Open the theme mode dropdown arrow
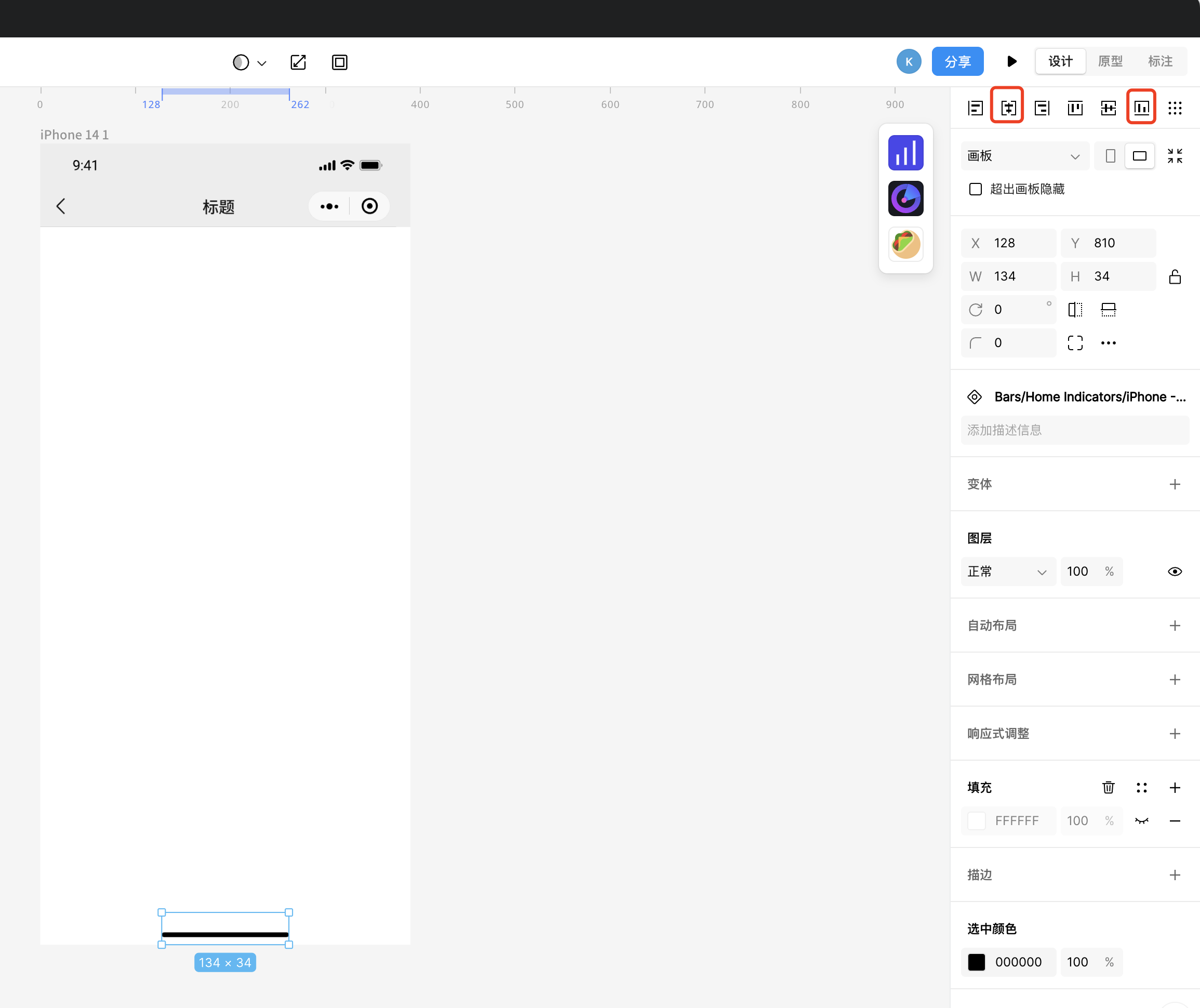The height and width of the screenshot is (1008, 1200). tap(262, 63)
